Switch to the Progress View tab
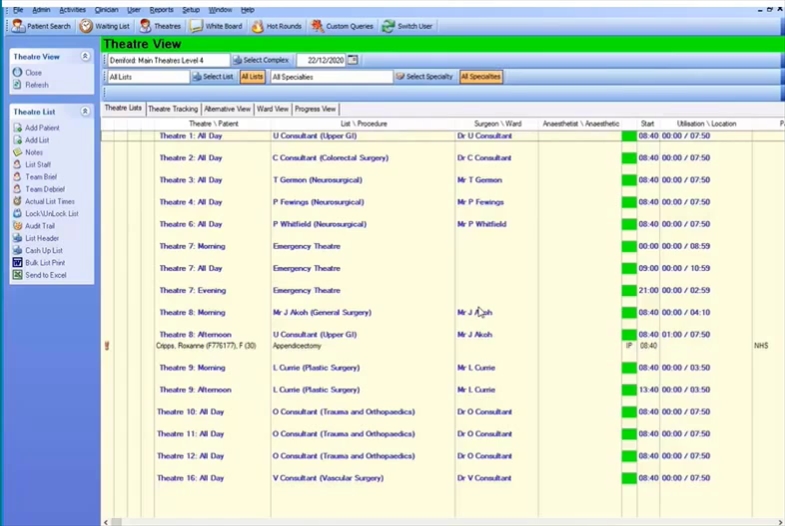The width and height of the screenshot is (785, 526). click(315, 109)
